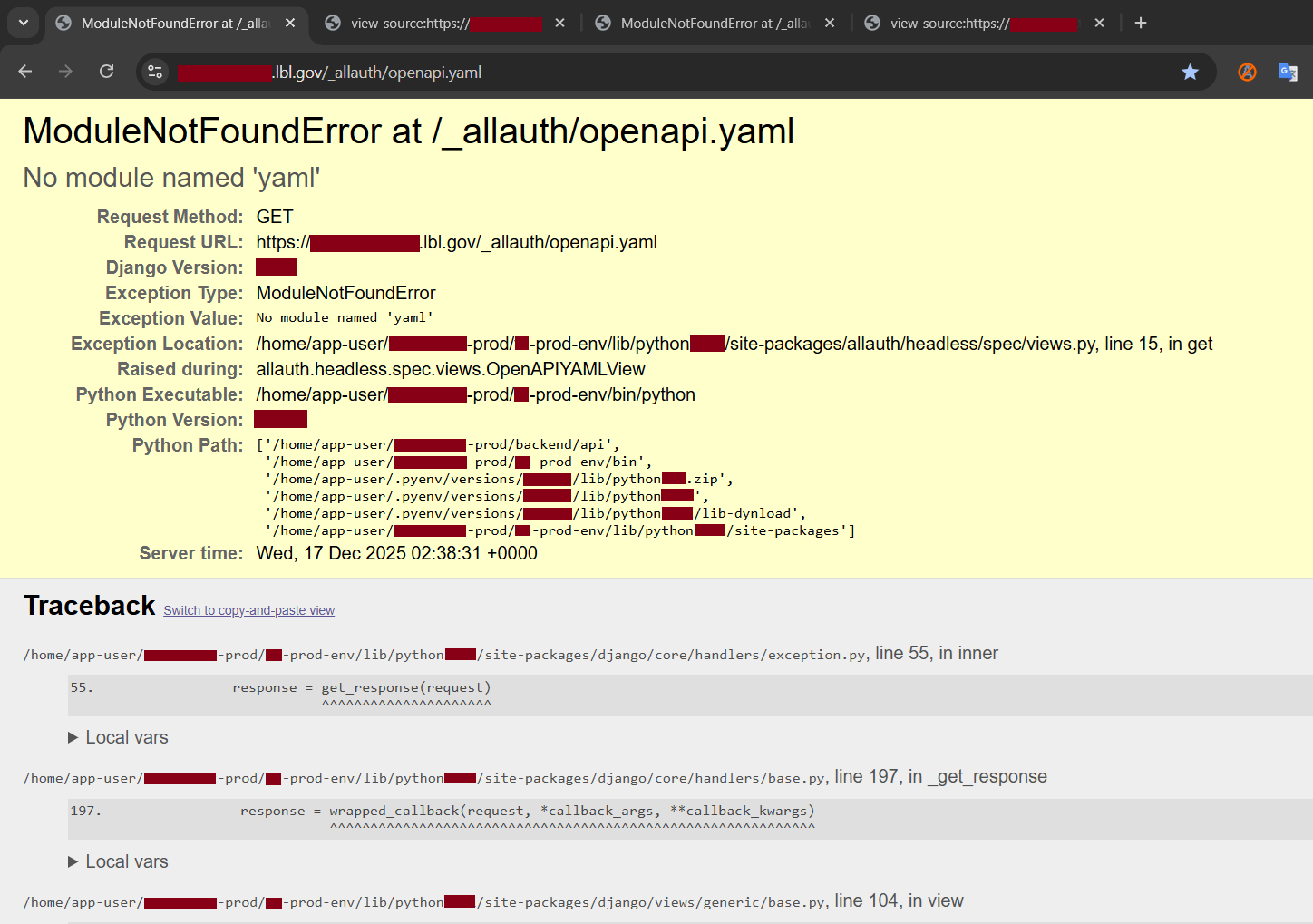
Task: Go back to the previous page
Action: click(x=24, y=71)
